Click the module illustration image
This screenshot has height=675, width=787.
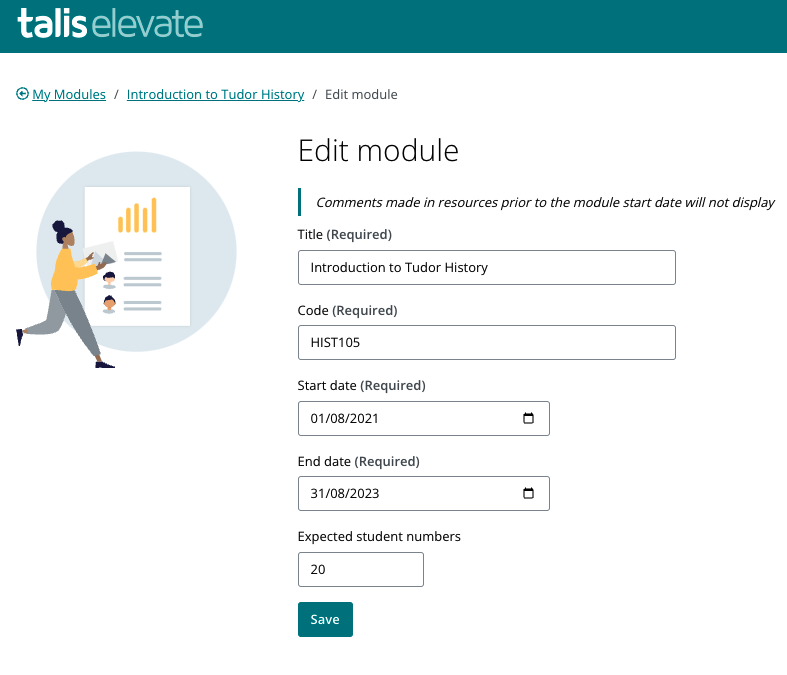(126, 259)
